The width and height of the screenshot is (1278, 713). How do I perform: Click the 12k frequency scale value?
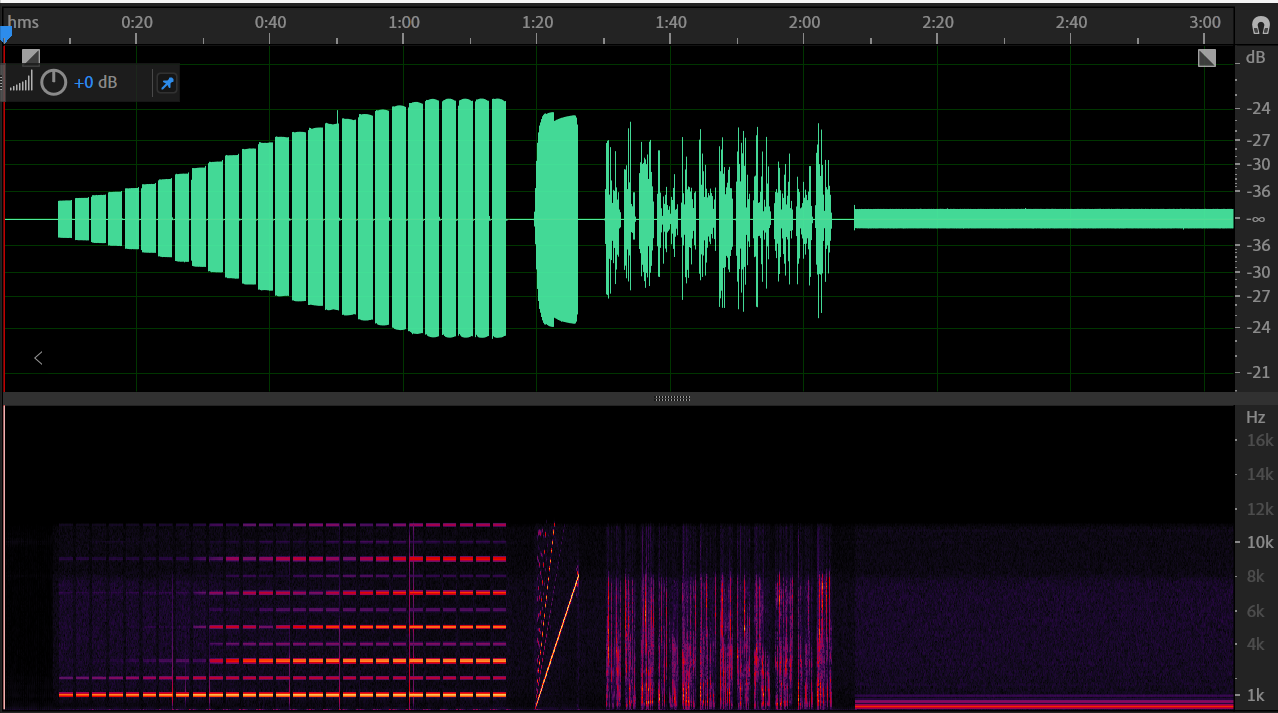1260,508
